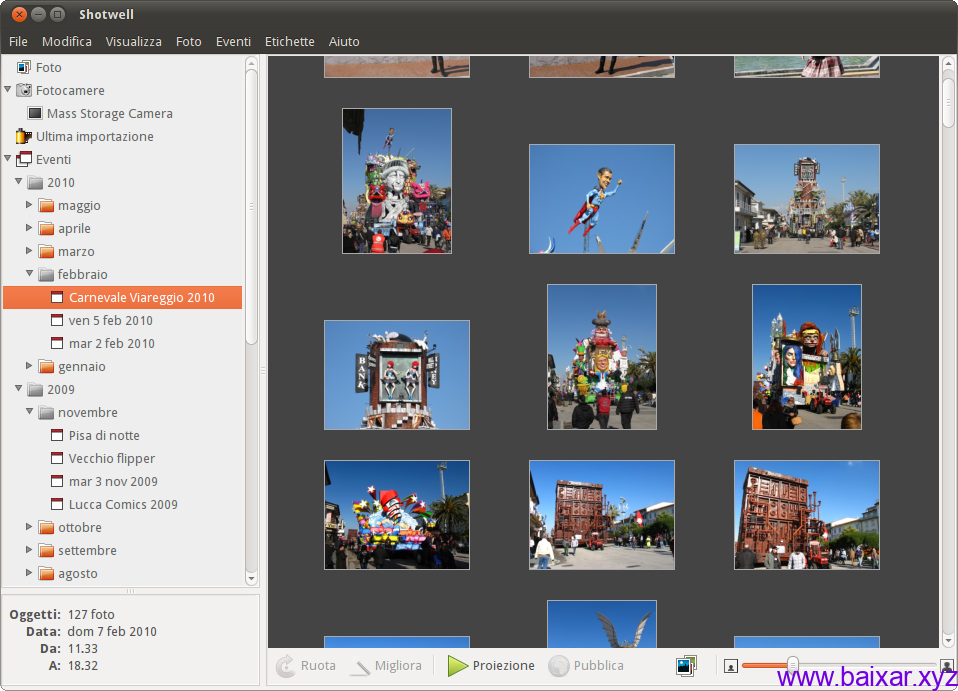The height and width of the screenshot is (691, 958).
Task: Expand the maggio folder
Action: point(30,205)
